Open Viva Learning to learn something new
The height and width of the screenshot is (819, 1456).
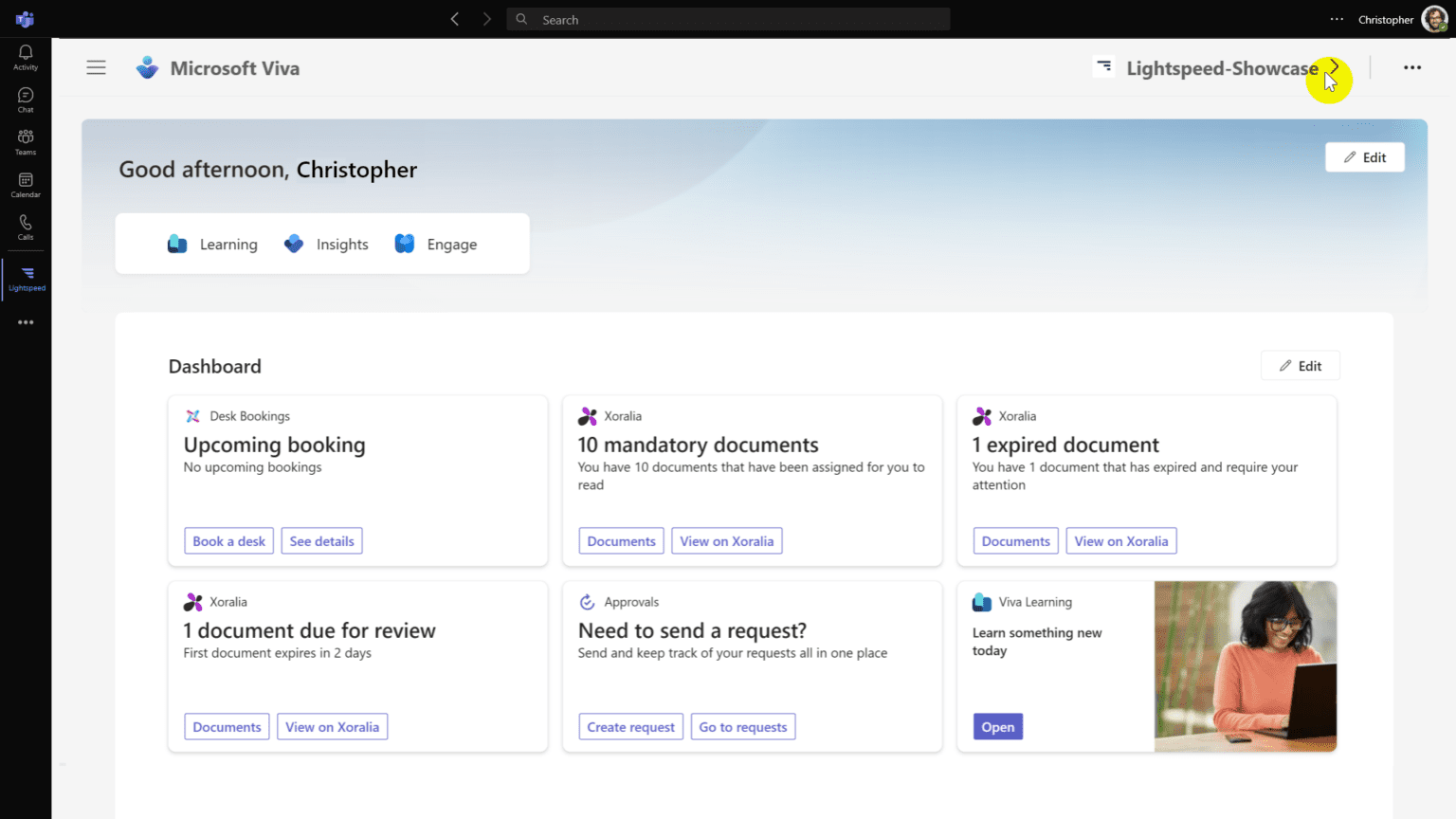(997, 726)
